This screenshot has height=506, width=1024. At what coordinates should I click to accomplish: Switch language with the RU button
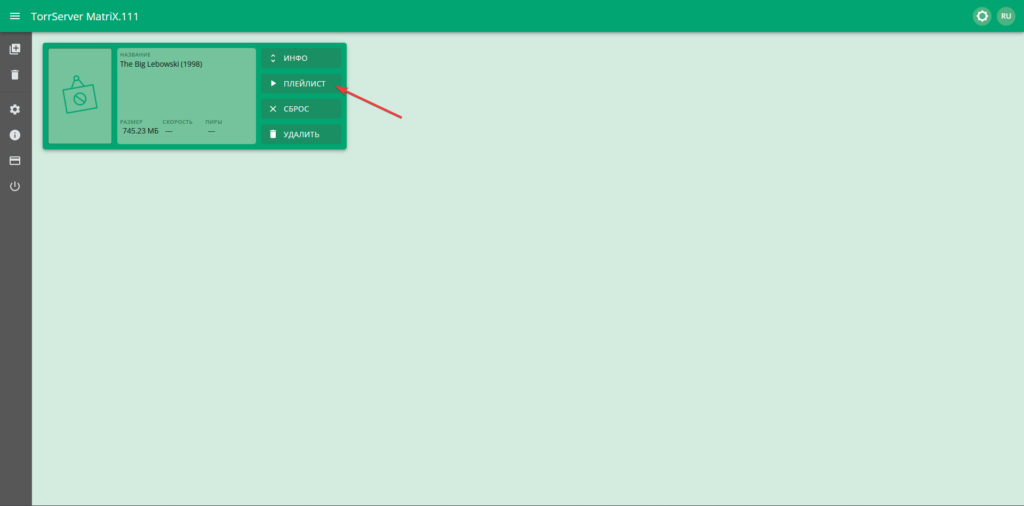(x=1006, y=16)
